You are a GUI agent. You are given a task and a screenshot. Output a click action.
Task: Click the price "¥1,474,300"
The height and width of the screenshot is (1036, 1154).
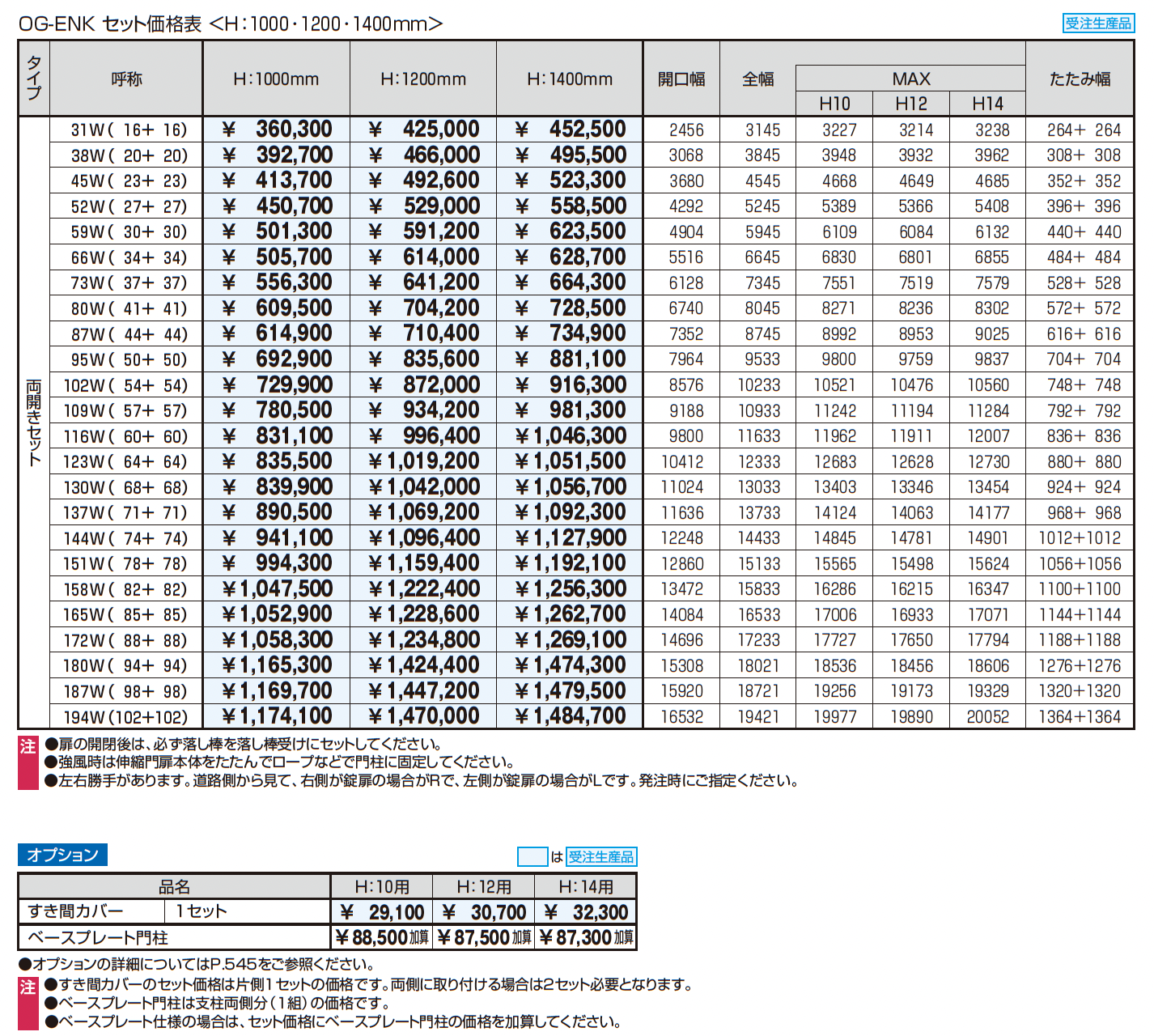pyautogui.click(x=571, y=665)
